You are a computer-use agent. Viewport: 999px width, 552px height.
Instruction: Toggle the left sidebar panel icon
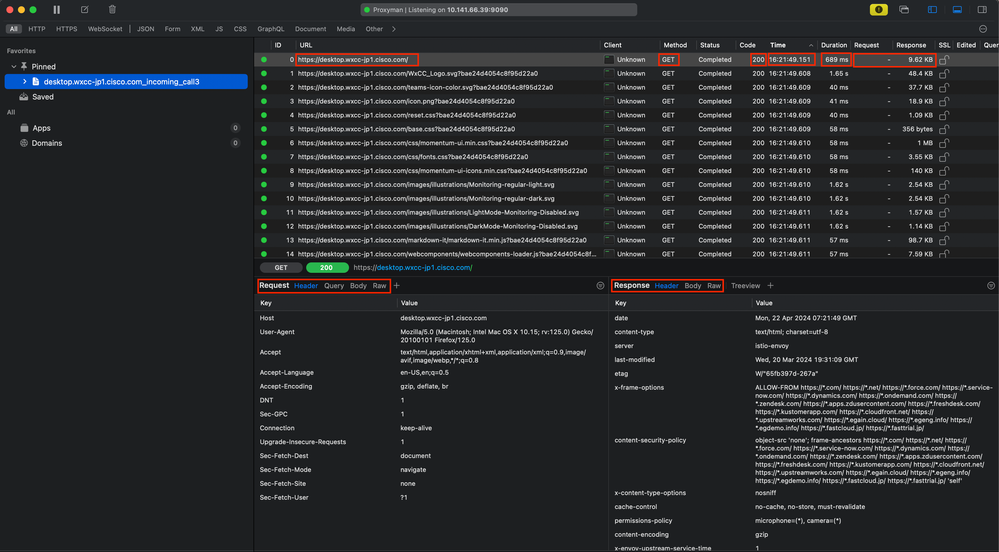click(932, 10)
